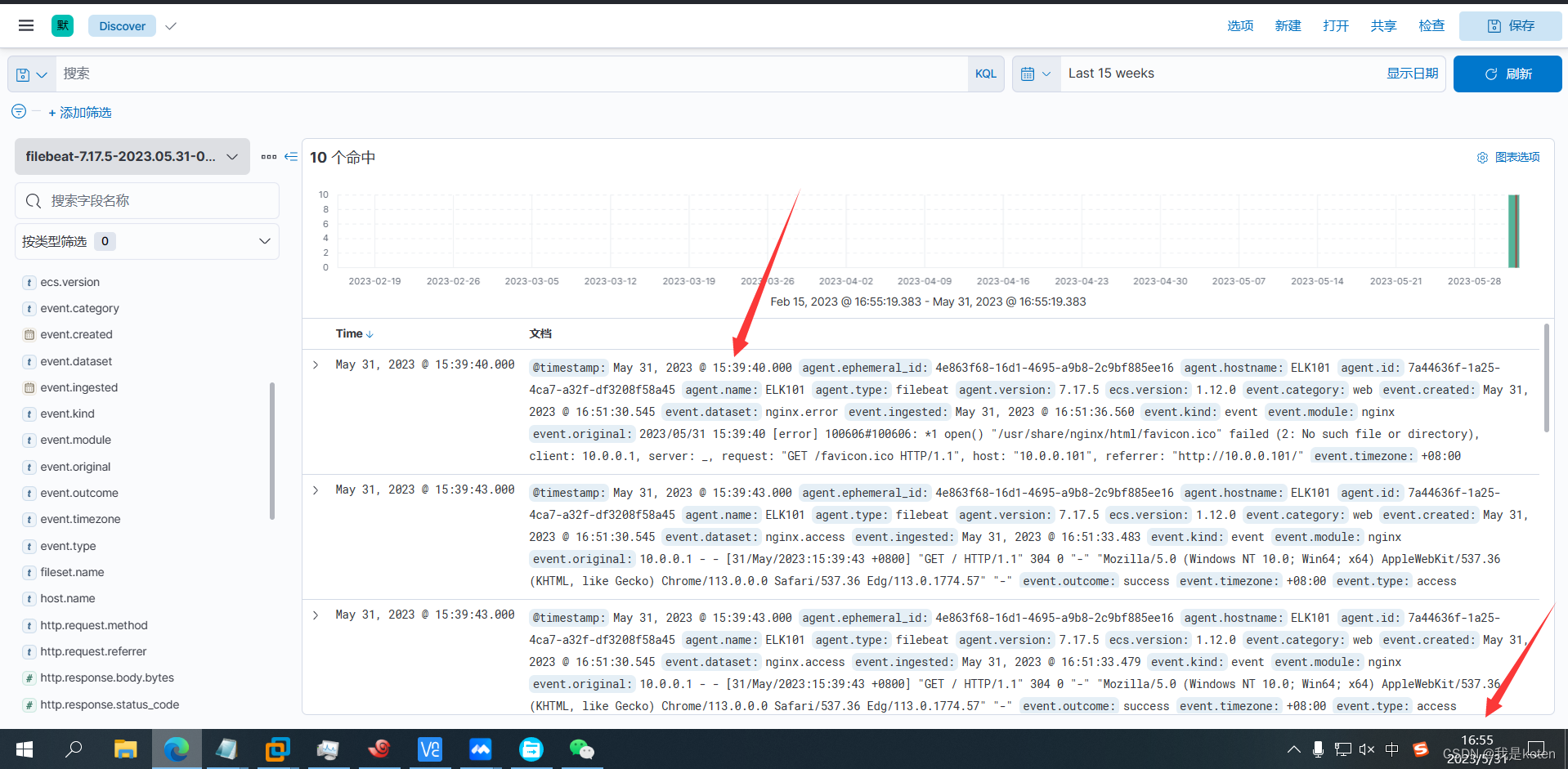Viewport: 1568px width, 769px height.
Task: Click inside the 搜索 query input field
Action: click(491, 74)
